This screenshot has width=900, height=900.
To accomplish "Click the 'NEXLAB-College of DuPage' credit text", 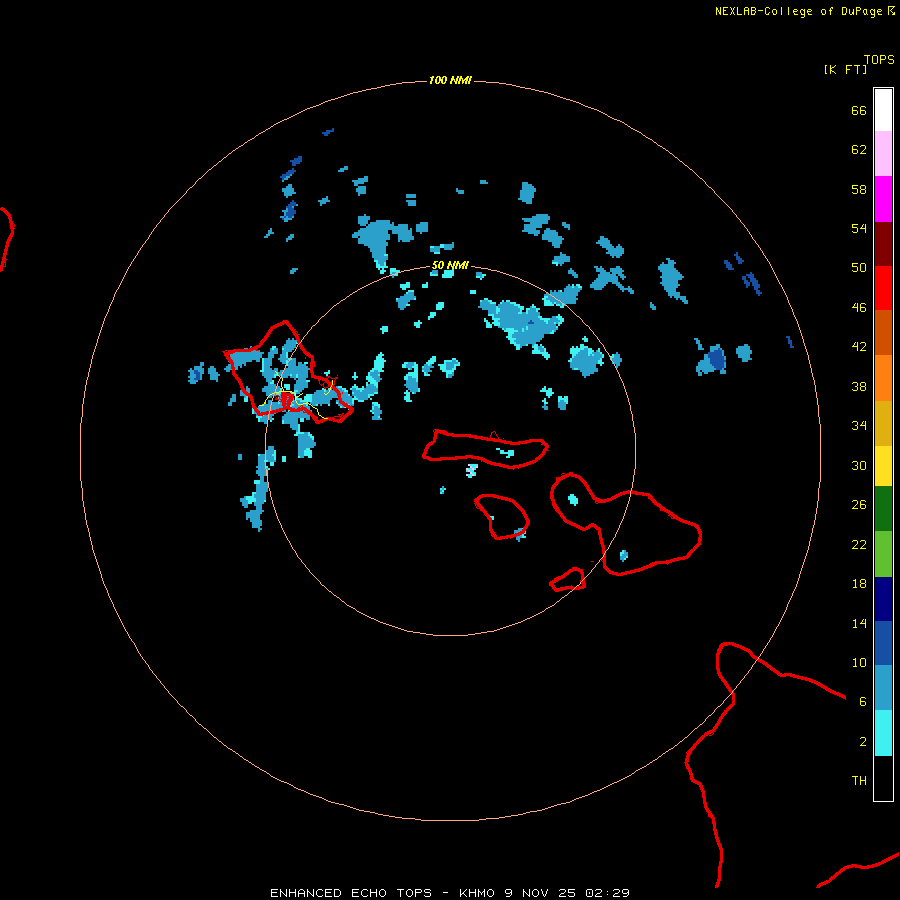I will [x=798, y=11].
